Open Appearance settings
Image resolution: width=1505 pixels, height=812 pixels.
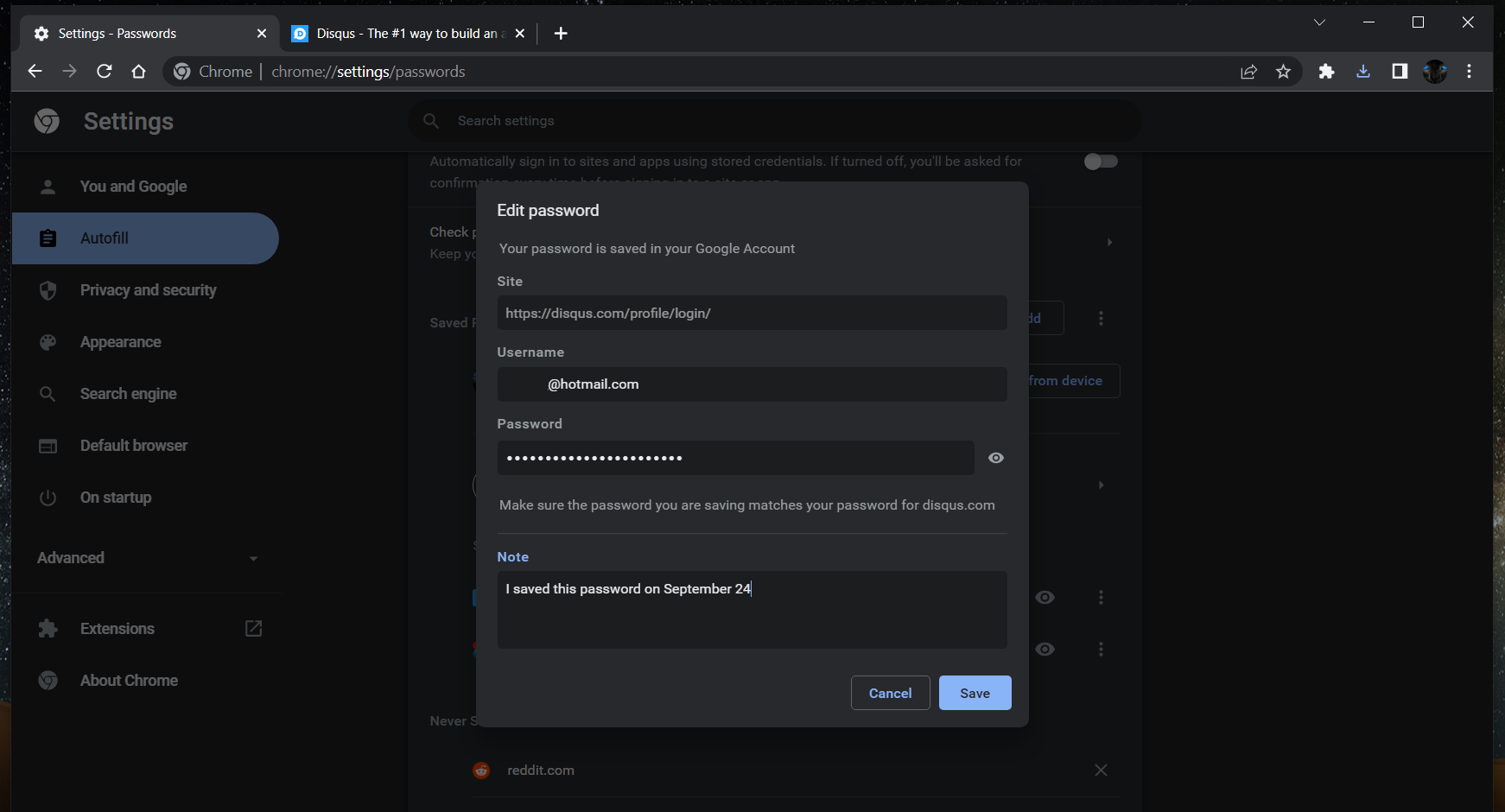click(120, 342)
